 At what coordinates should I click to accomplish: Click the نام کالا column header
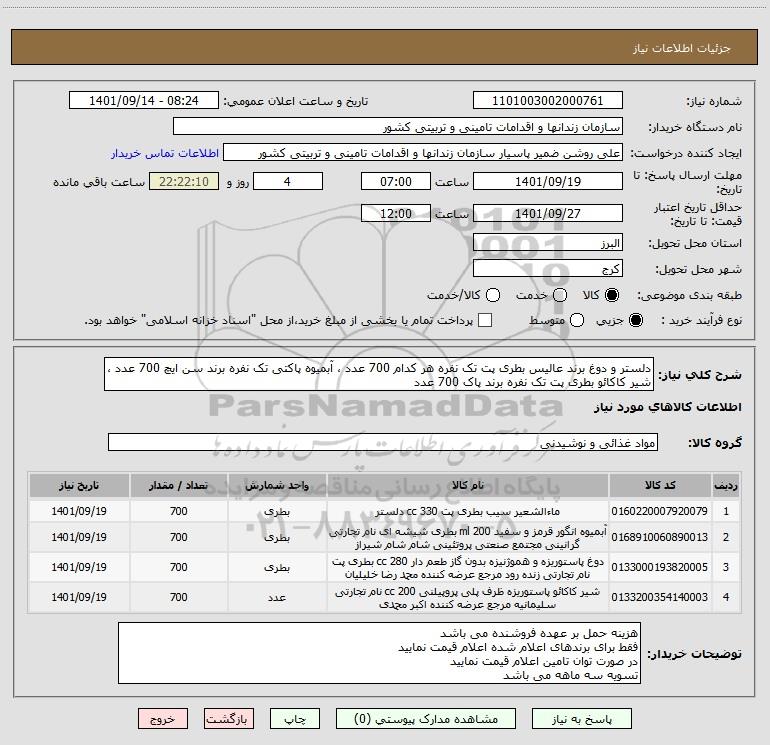468,485
